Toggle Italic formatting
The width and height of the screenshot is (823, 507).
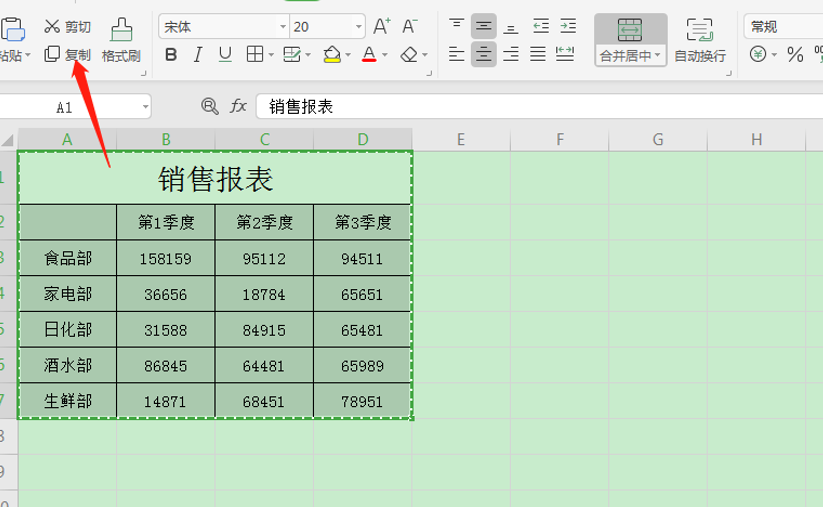(x=198, y=55)
